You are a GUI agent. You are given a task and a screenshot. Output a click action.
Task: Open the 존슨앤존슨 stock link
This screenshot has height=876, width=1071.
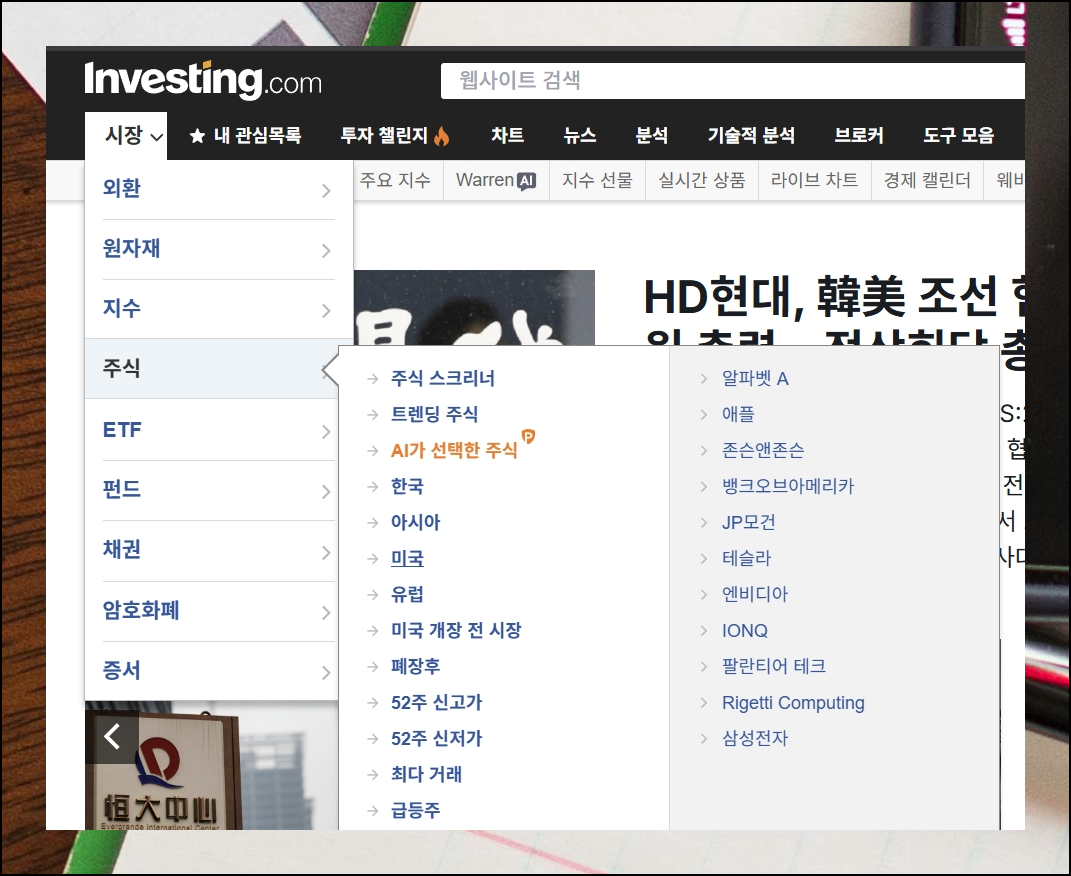click(763, 451)
